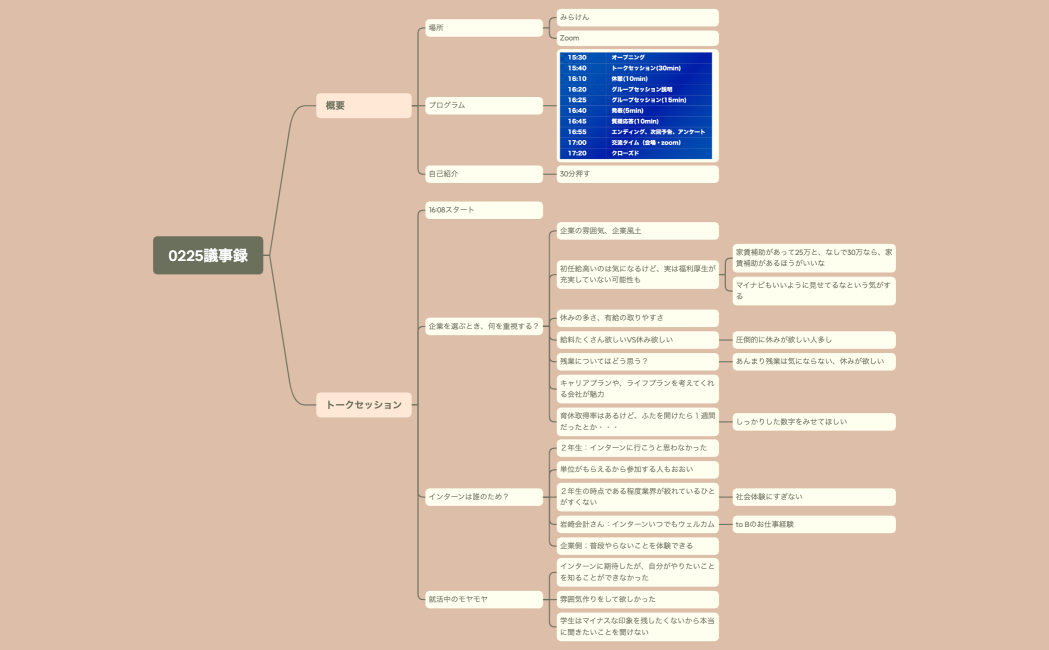Click the 場所 subtopic node

click(484, 27)
